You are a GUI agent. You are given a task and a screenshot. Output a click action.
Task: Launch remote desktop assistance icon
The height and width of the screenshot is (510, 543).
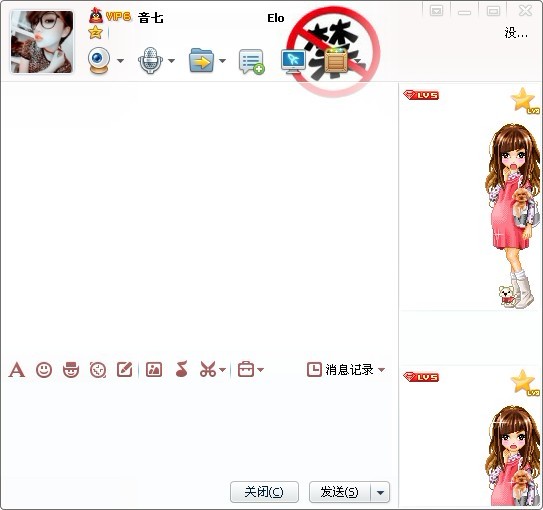pos(293,62)
